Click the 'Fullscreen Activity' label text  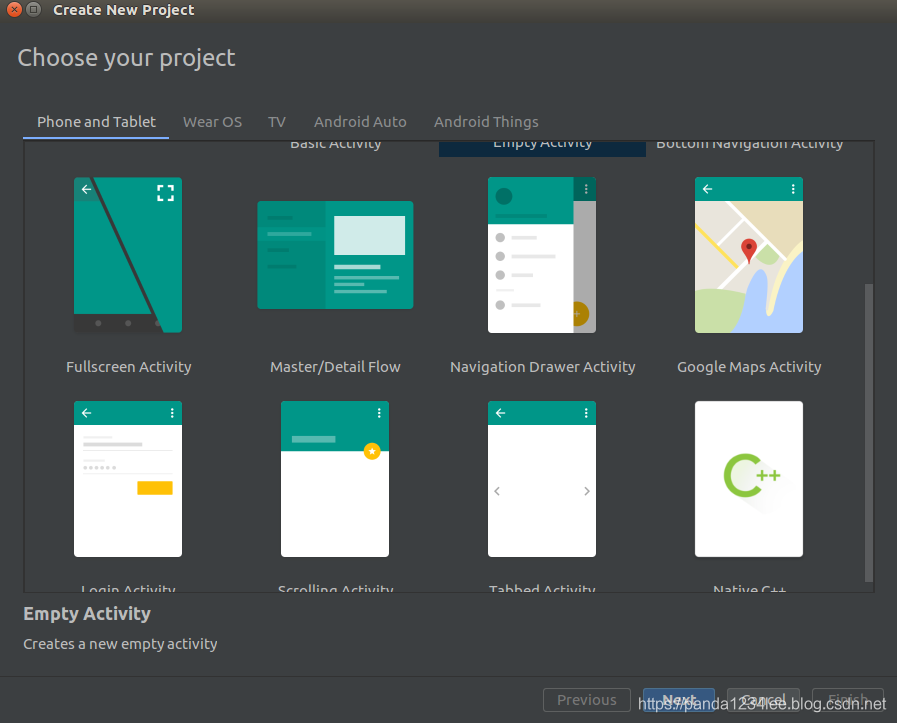tap(129, 367)
